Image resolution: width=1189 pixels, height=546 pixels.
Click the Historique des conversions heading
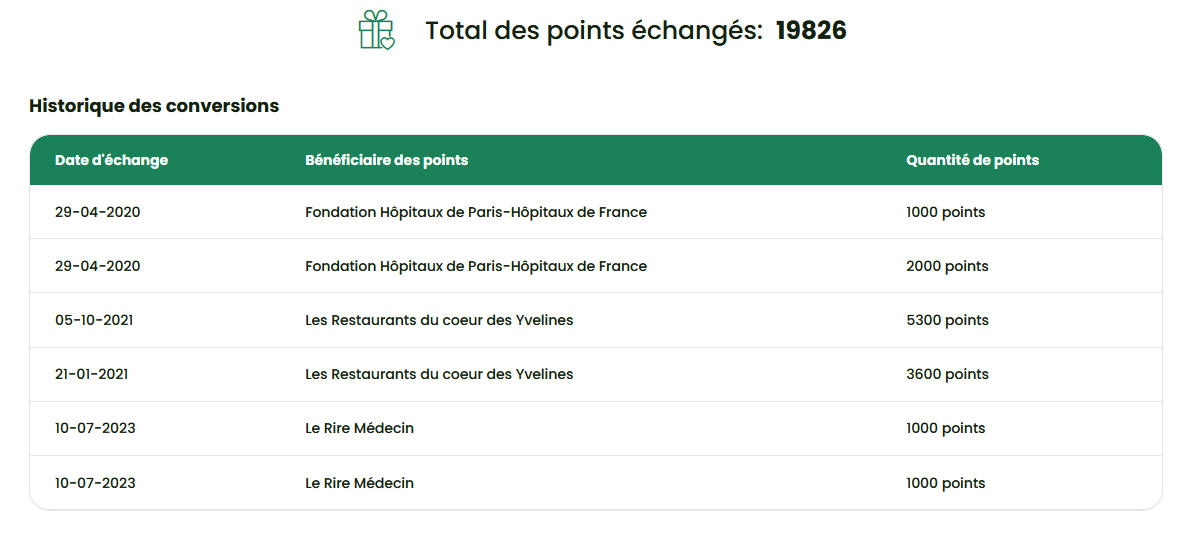[x=154, y=106]
